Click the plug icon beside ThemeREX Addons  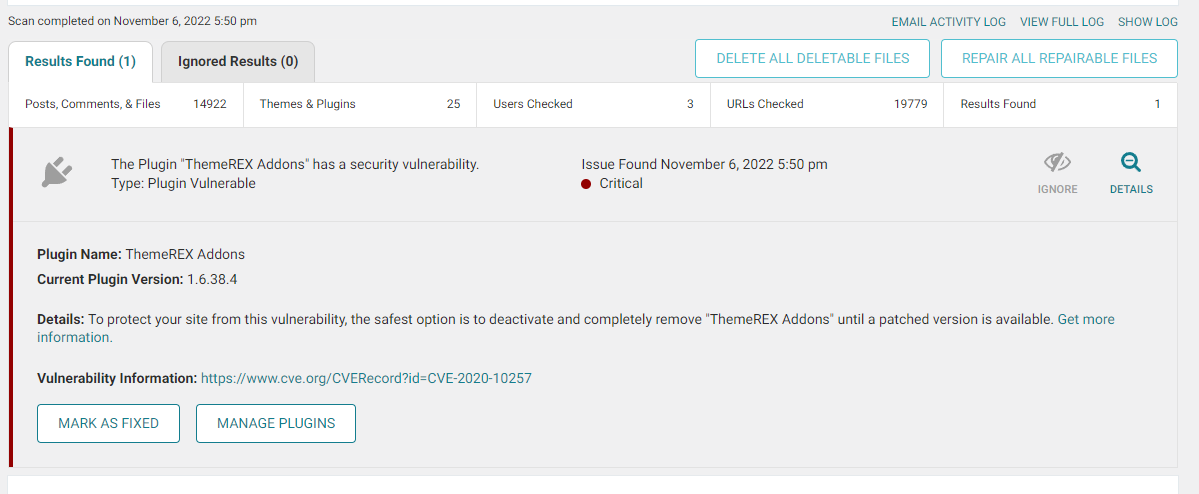[x=56, y=173]
